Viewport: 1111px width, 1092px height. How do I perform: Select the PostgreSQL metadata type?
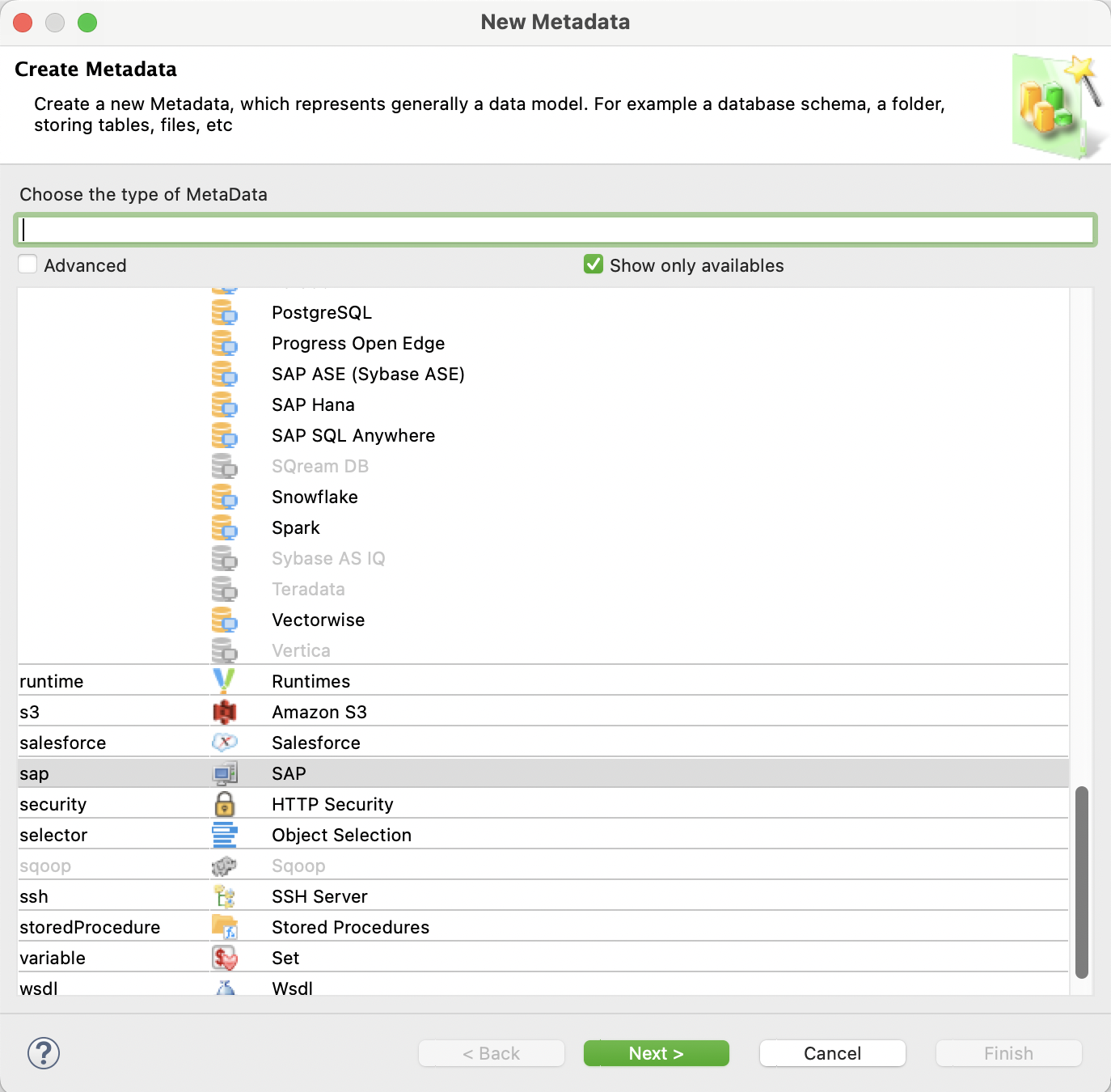[x=322, y=312]
